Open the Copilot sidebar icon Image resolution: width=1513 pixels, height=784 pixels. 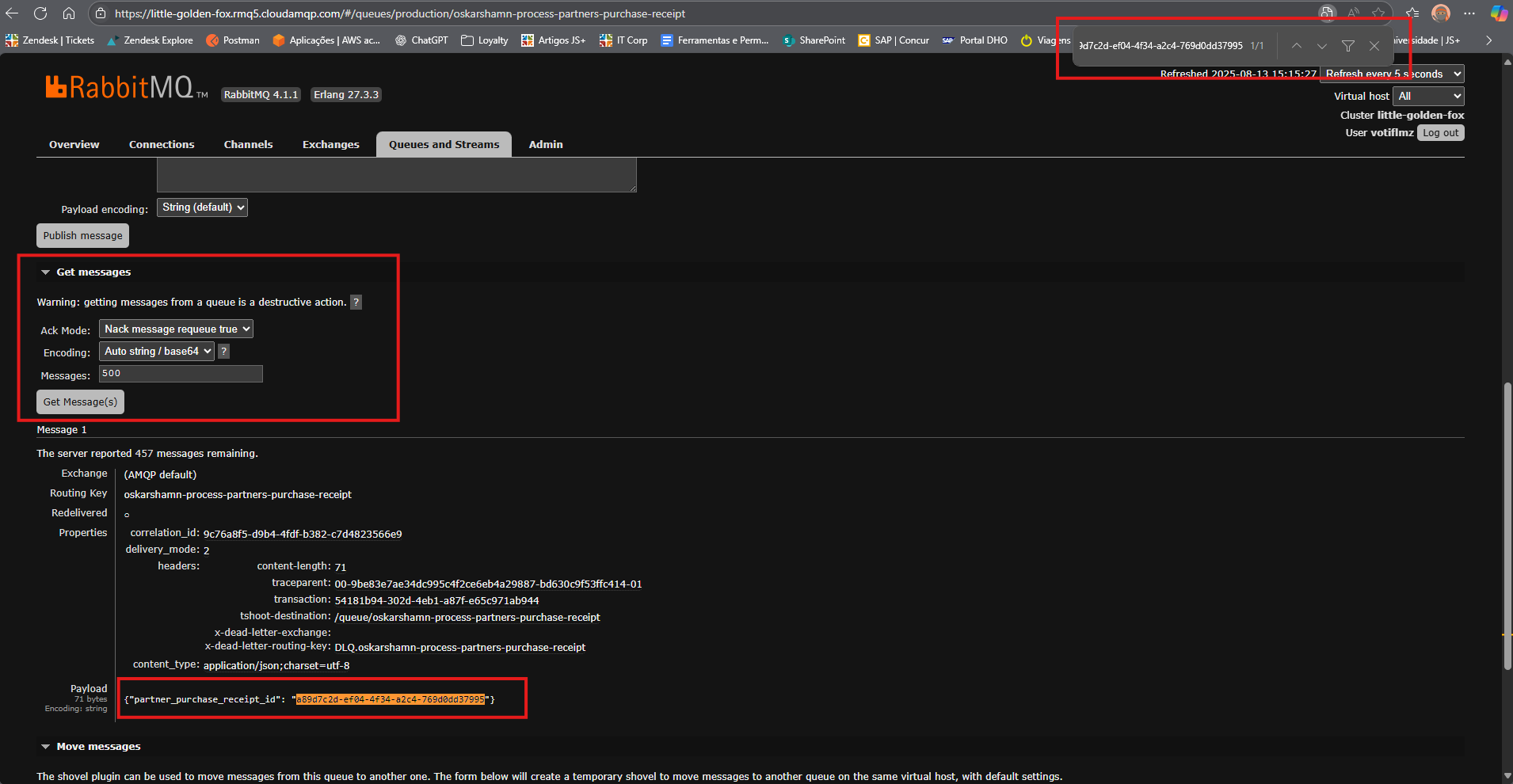[1498, 13]
